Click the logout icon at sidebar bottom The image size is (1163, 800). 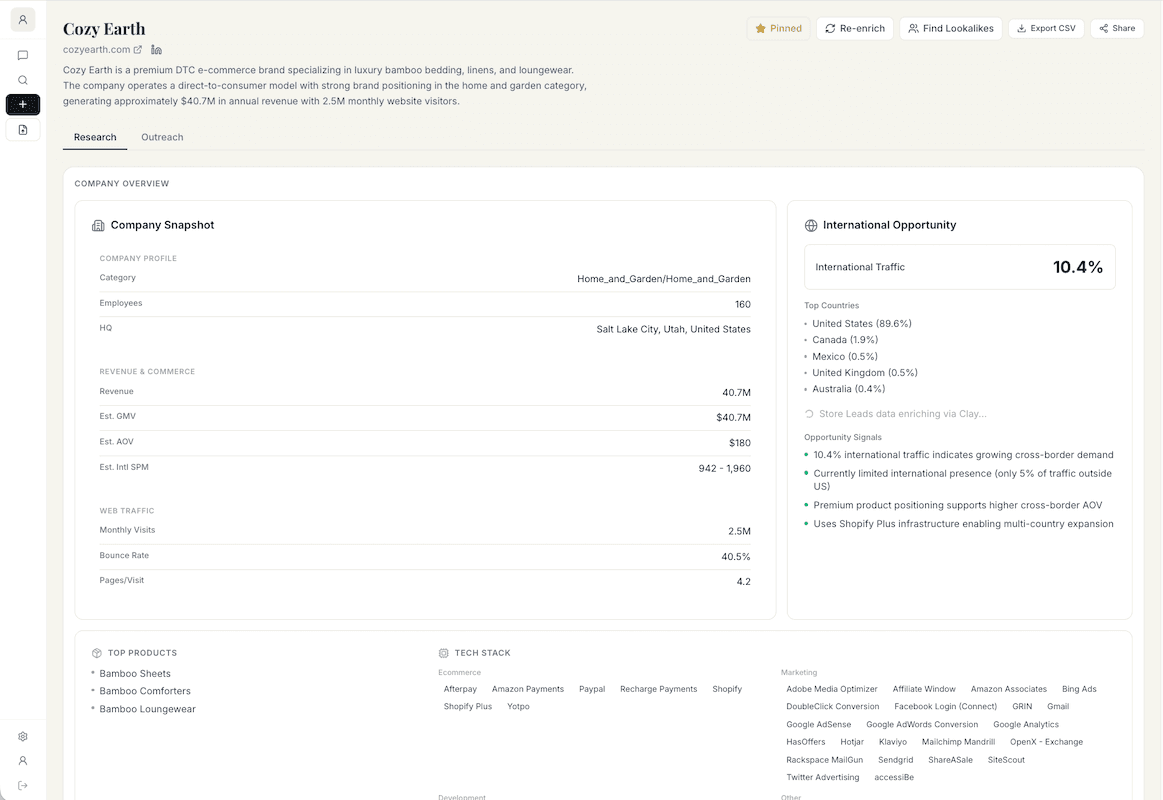(22, 785)
